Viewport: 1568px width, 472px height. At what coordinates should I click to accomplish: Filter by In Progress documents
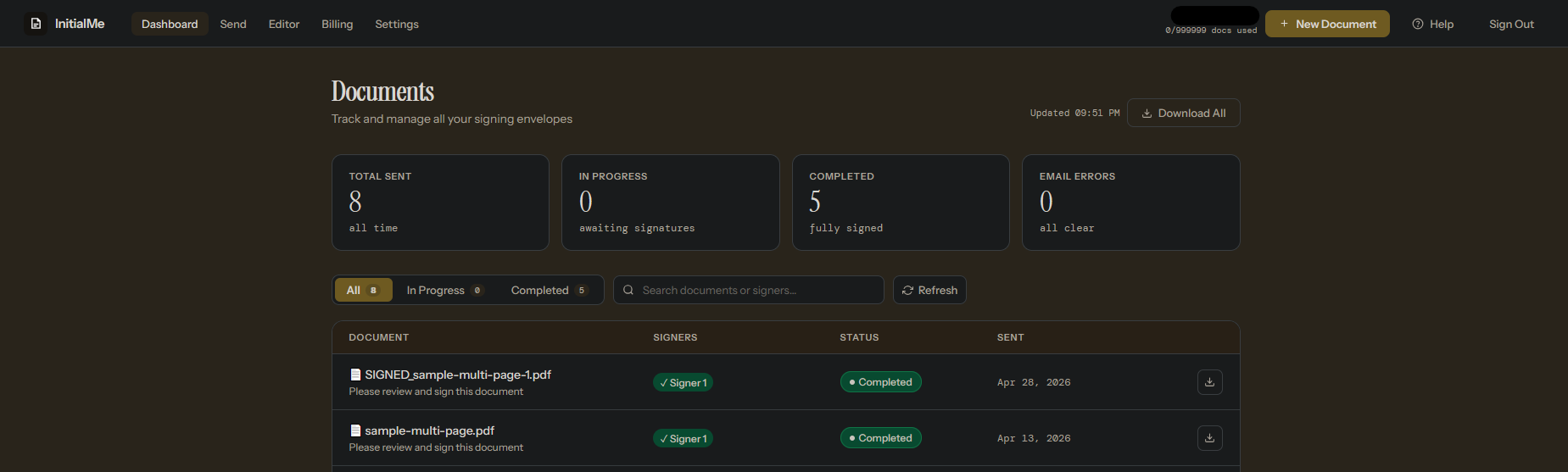pos(444,290)
